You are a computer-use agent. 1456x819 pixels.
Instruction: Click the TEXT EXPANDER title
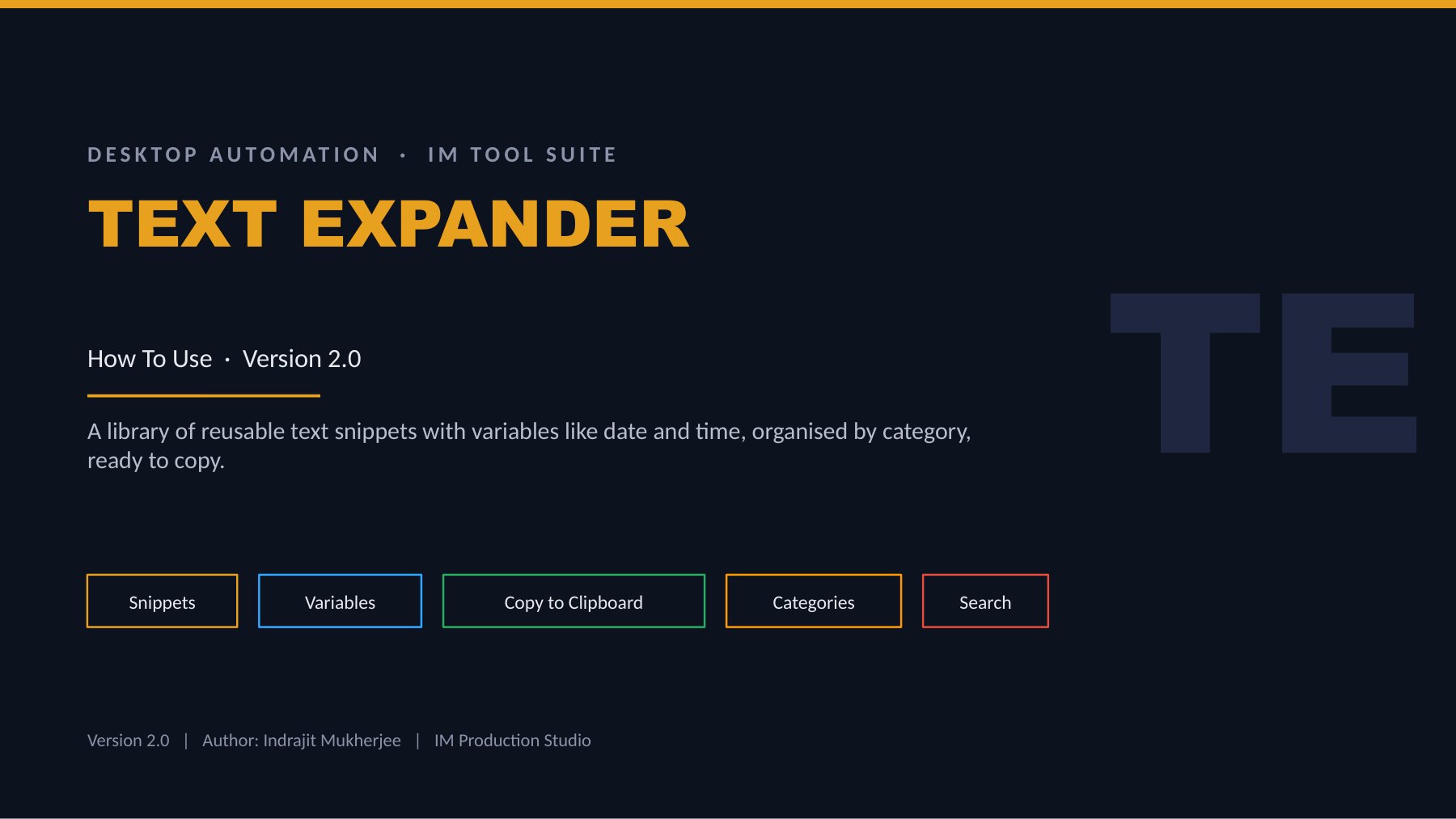pyautogui.click(x=388, y=224)
